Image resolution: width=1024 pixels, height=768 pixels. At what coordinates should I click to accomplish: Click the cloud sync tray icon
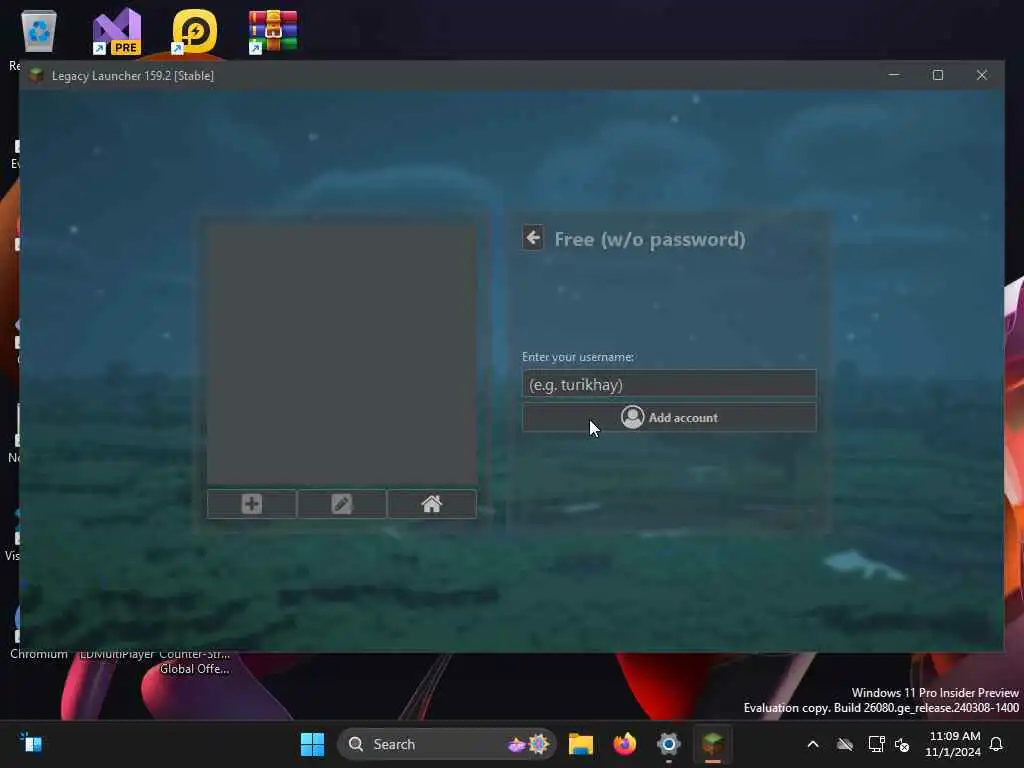click(x=845, y=744)
